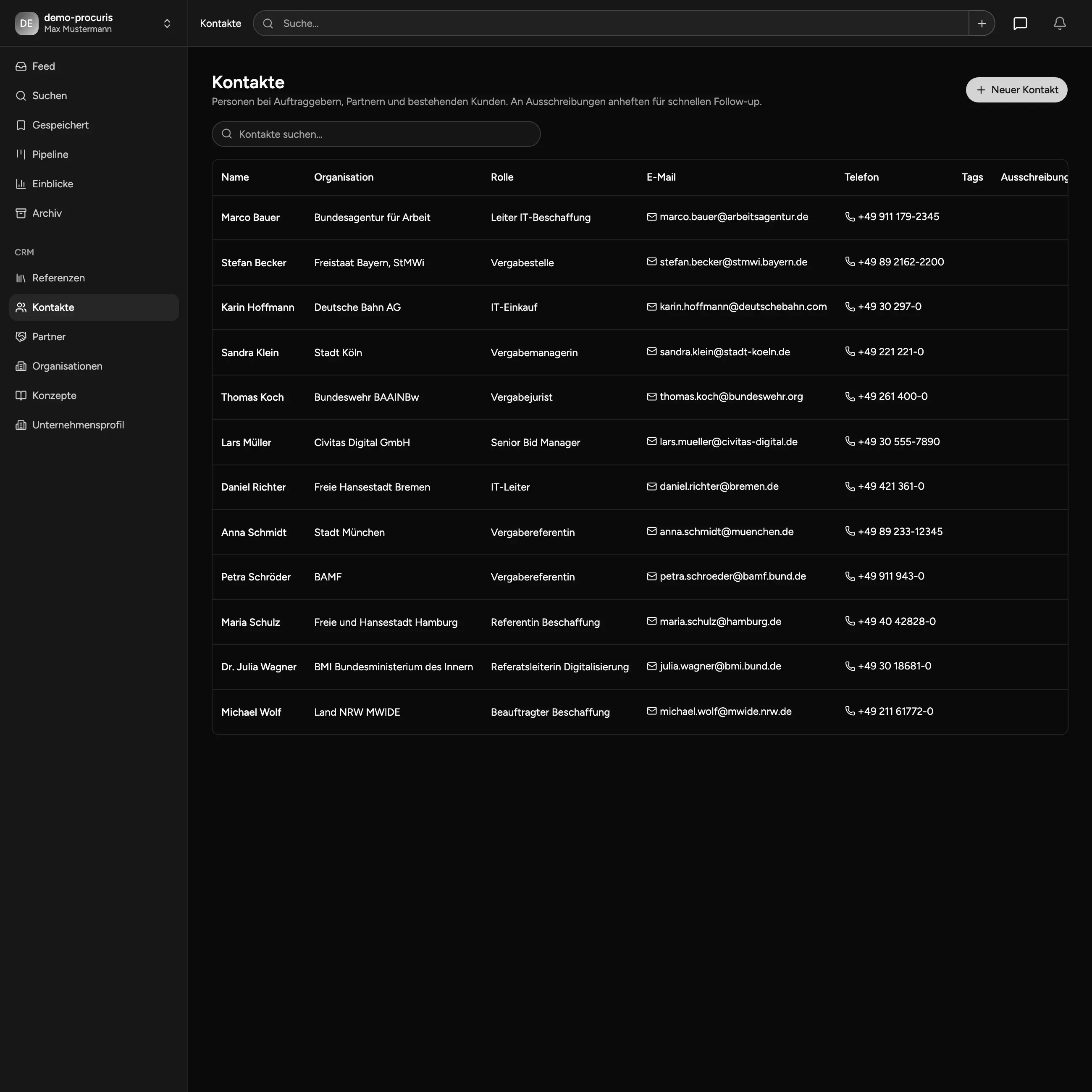Click the phone icon for Marco Bauer
Viewport: 1092px width, 1092px height.
[850, 217]
